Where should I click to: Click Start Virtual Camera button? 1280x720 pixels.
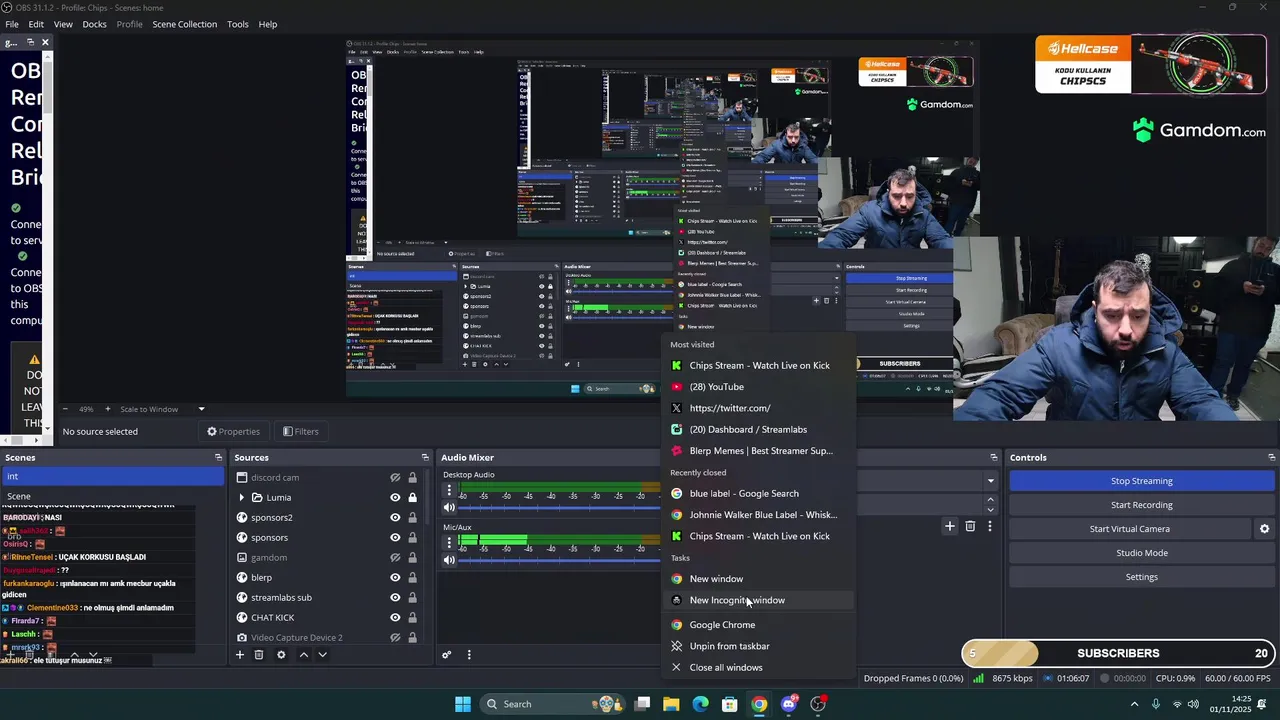(x=1130, y=529)
